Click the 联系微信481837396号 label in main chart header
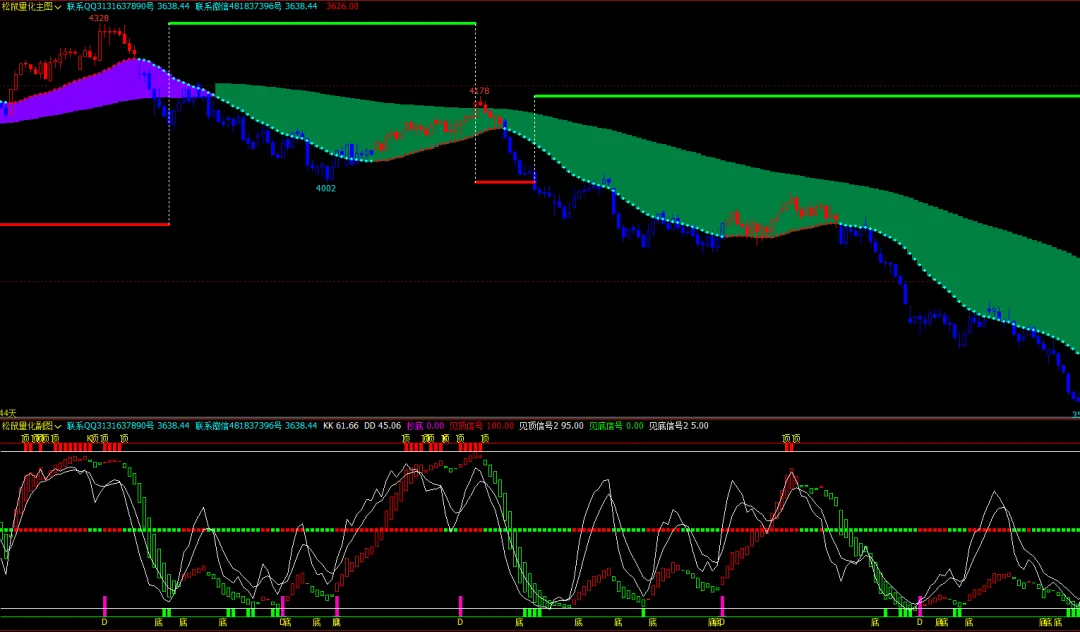 [238, 6]
